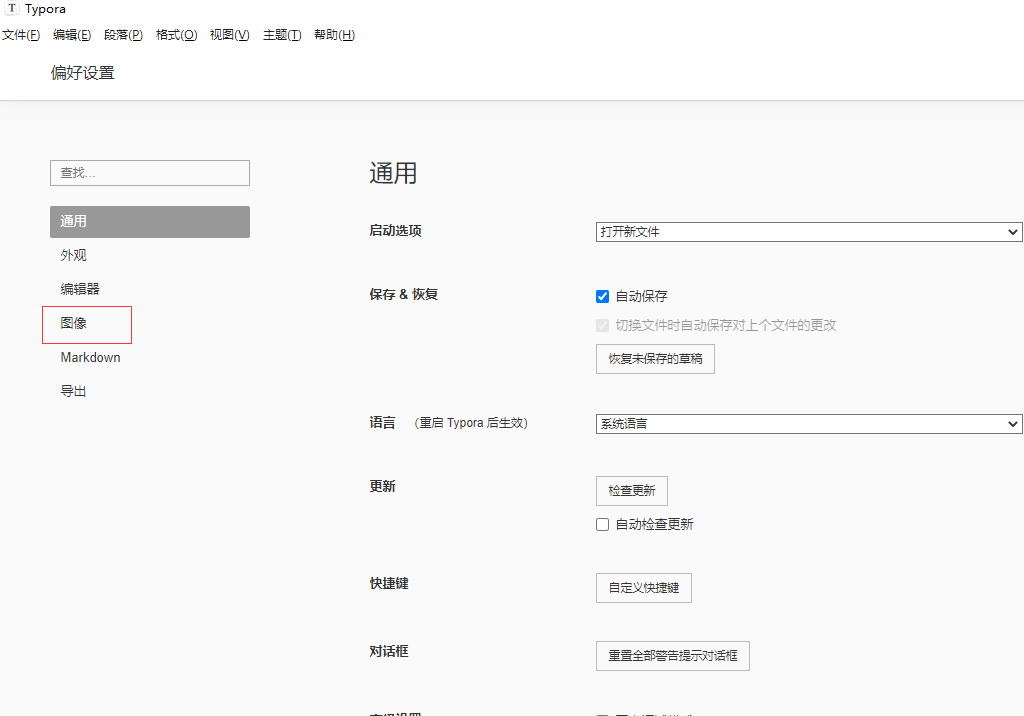Click the 恢复未保存的草稿 button
Image resolution: width=1024 pixels, height=716 pixels.
tap(655, 359)
